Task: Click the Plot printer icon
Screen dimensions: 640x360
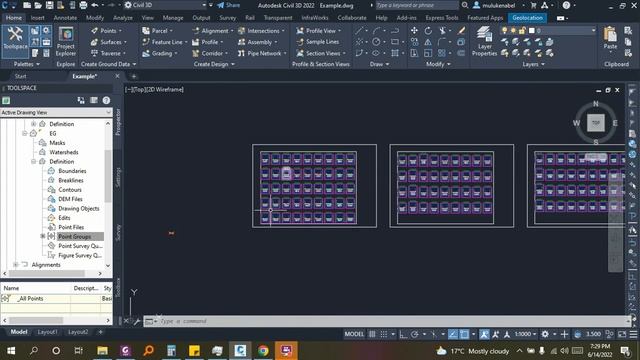Action: 83,5
